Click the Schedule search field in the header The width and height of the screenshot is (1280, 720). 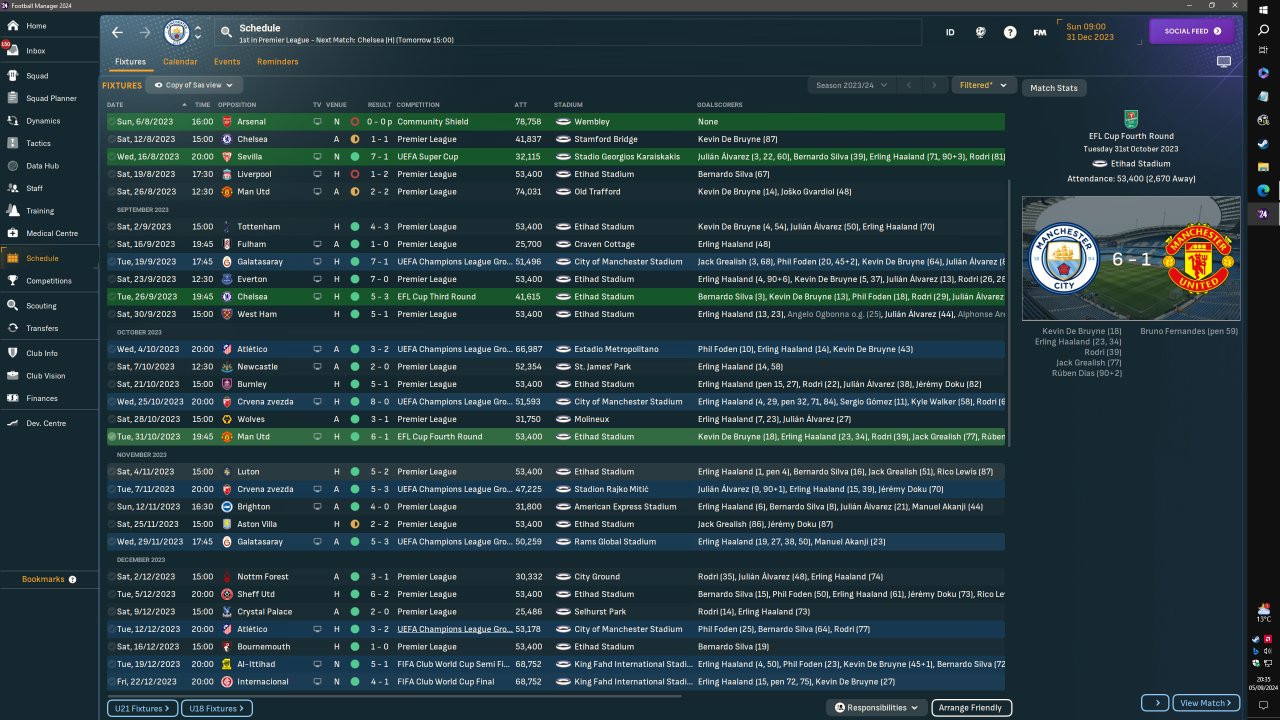[x=567, y=32]
